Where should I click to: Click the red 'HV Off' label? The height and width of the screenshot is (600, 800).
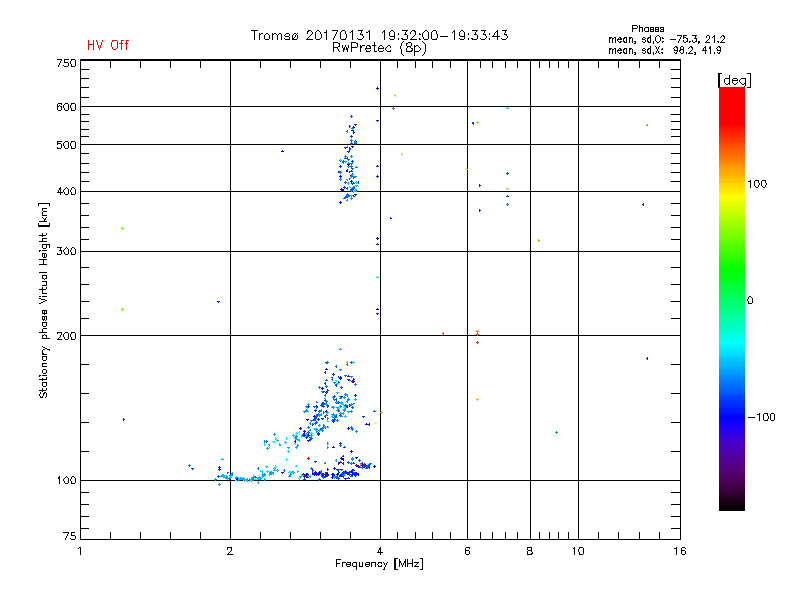pos(108,45)
